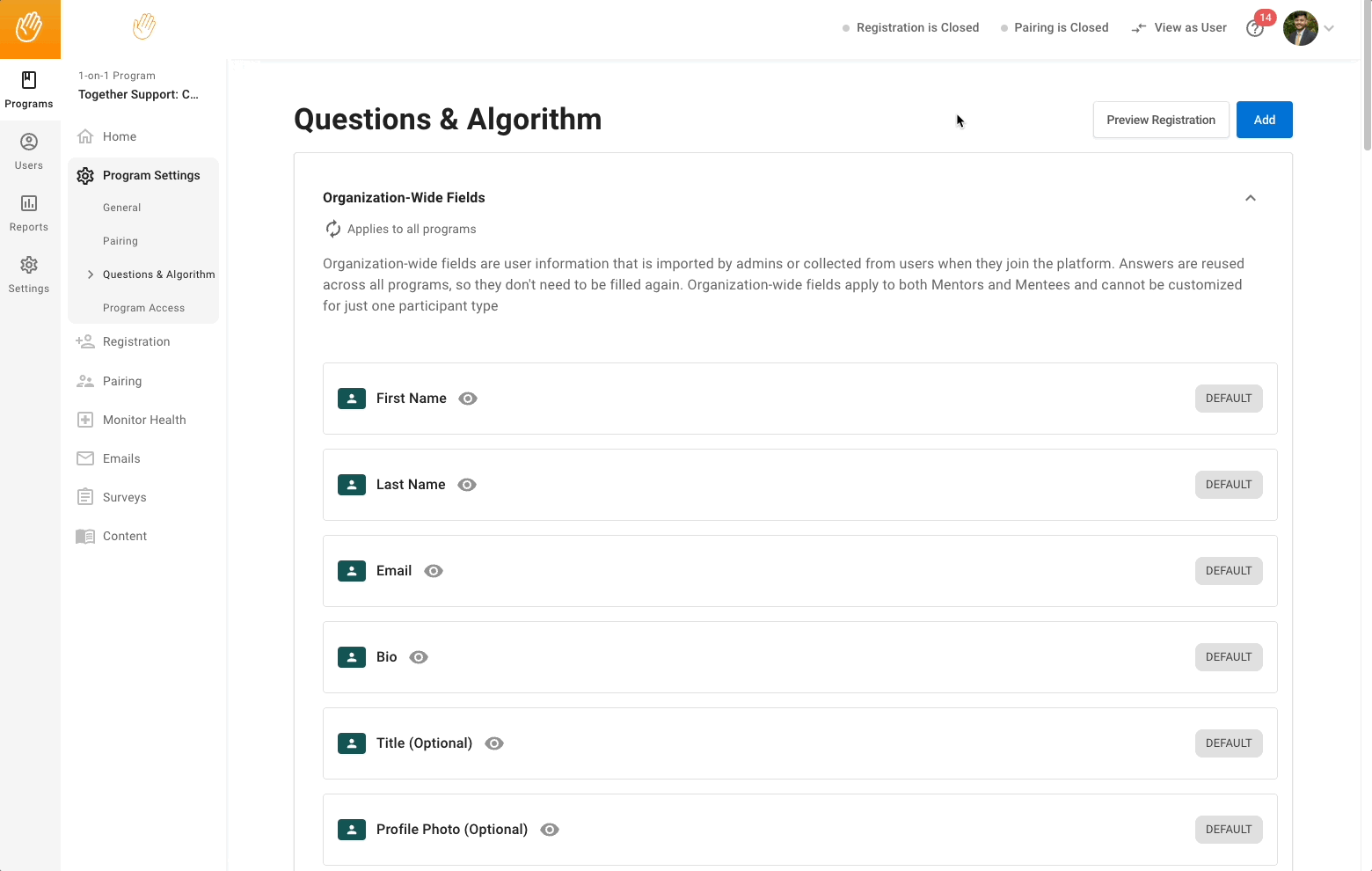The image size is (1372, 871).
Task: Click the Program Settings gear icon
Action: 85,176
